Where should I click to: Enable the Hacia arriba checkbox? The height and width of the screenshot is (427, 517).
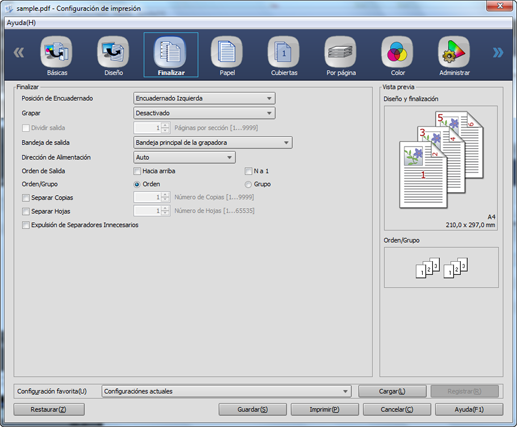[x=137, y=171]
